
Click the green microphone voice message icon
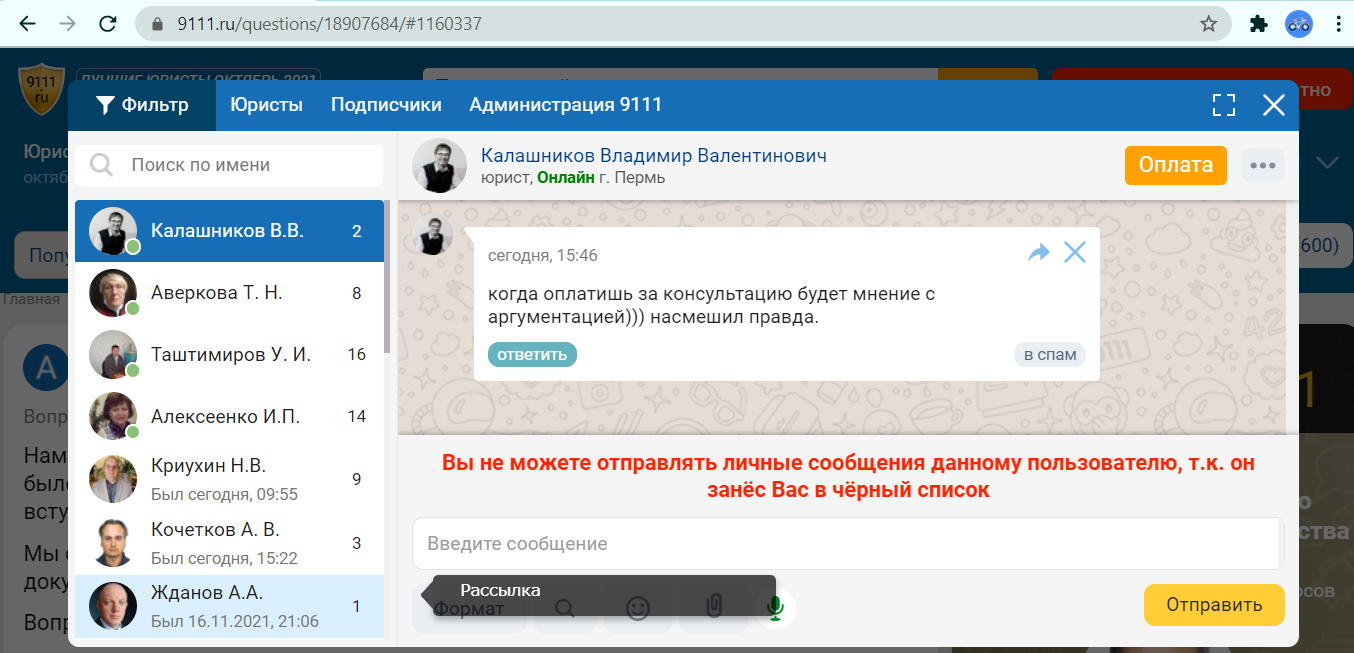[x=773, y=606]
